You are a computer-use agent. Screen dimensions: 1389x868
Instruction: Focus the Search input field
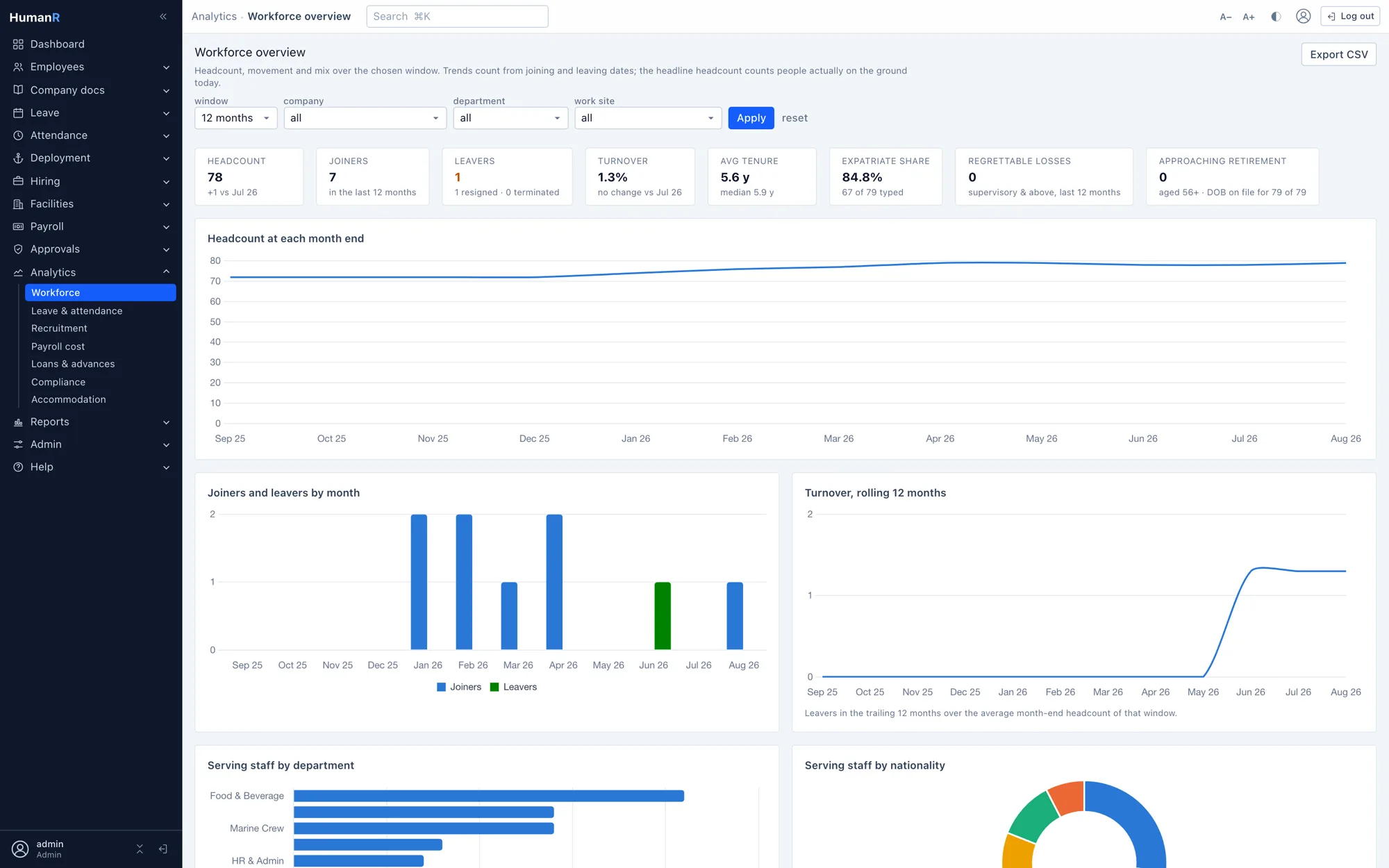tap(457, 16)
